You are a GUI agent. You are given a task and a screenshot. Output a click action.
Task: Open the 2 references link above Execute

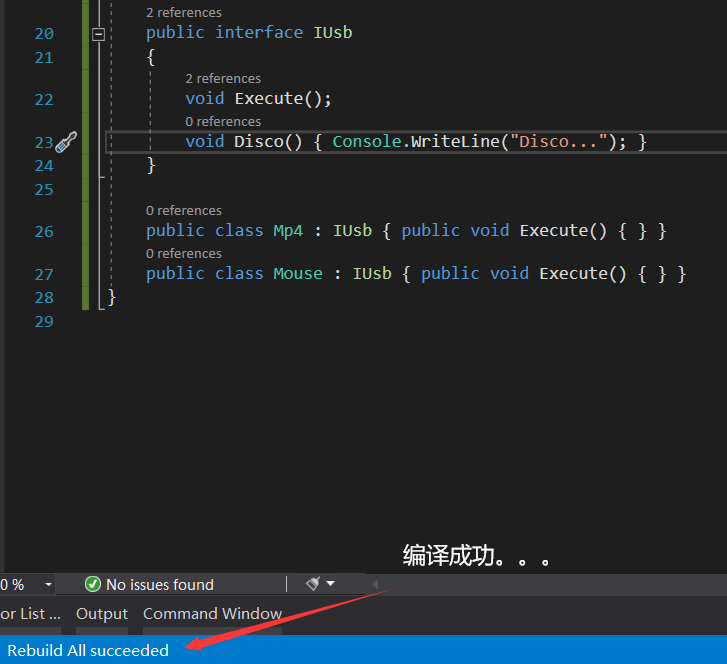[223, 78]
